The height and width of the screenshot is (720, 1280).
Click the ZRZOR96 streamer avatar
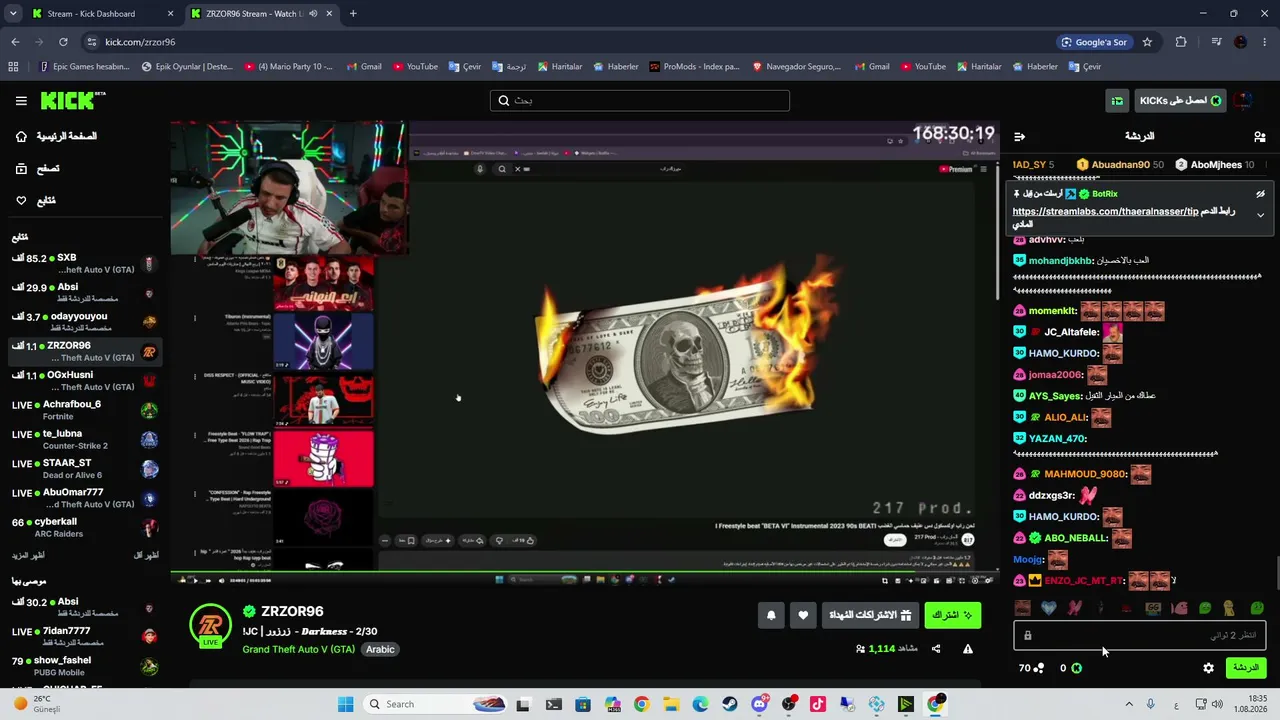210,625
